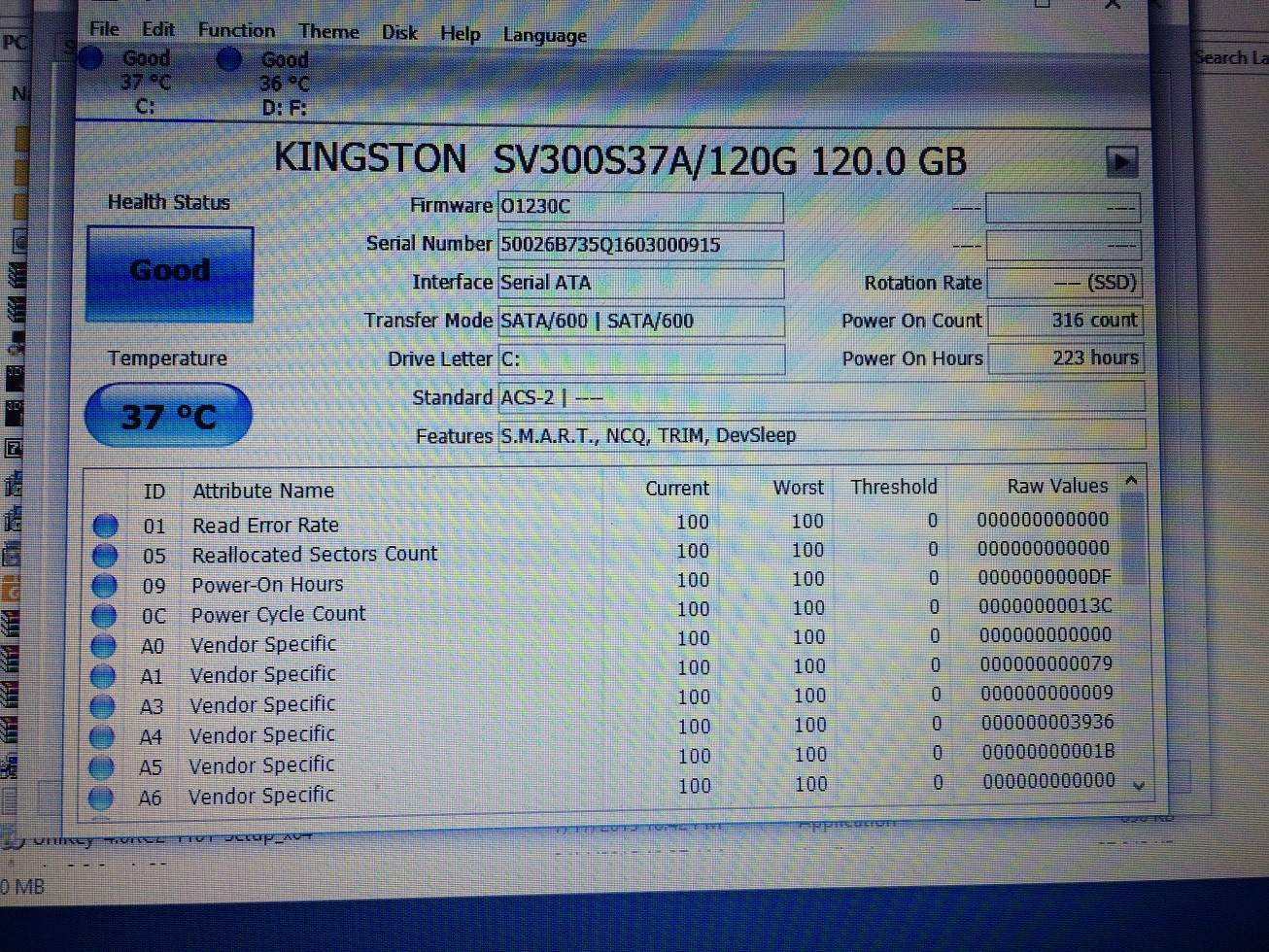Click raw value 000000000079
The height and width of the screenshot is (952, 1269).
click(x=1046, y=664)
